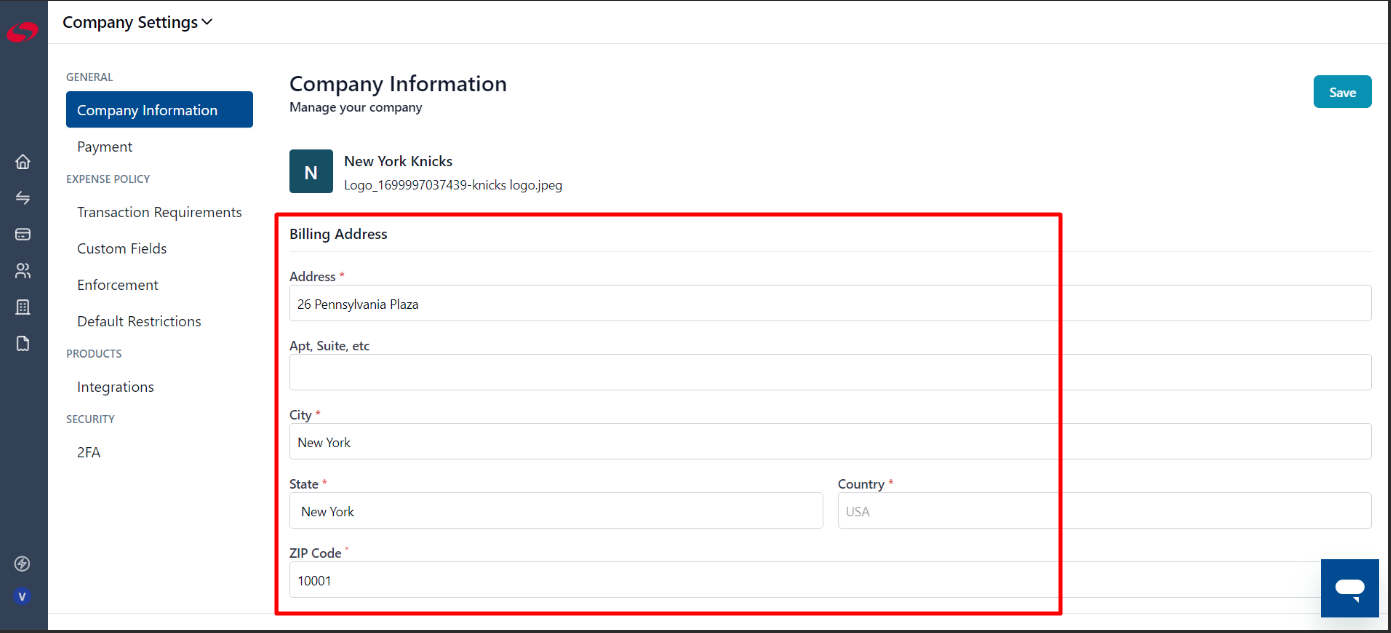Open Integrations settings
The width and height of the screenshot is (1391, 633).
115,387
